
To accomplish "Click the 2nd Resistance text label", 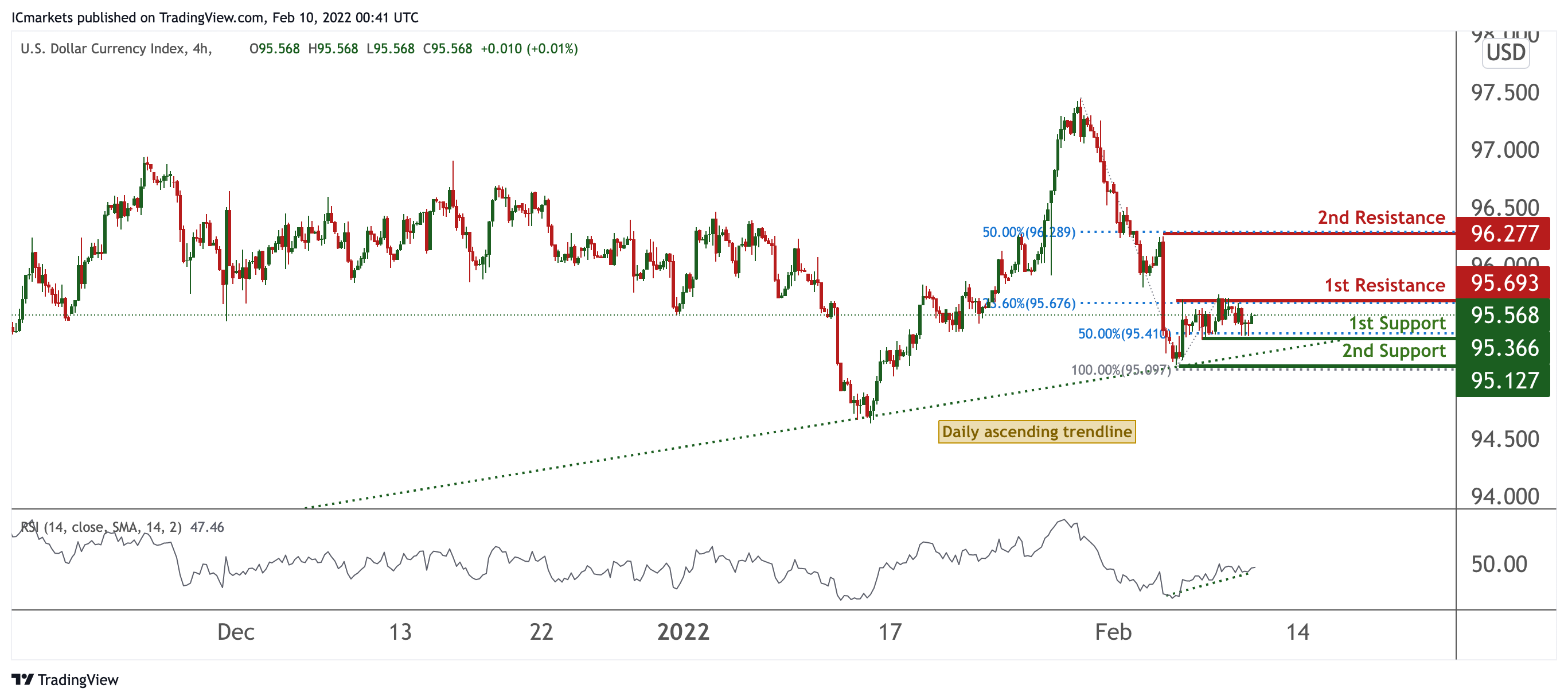I will coord(1381,217).
